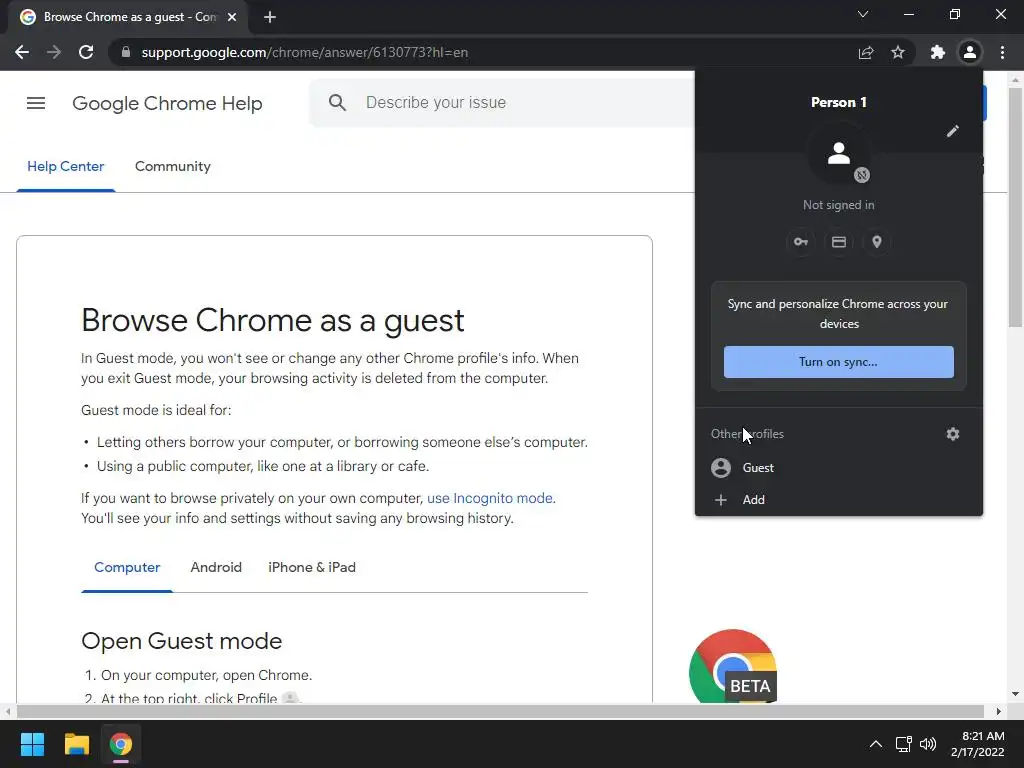Click the 'Open Guest mode' heading

[182, 641]
